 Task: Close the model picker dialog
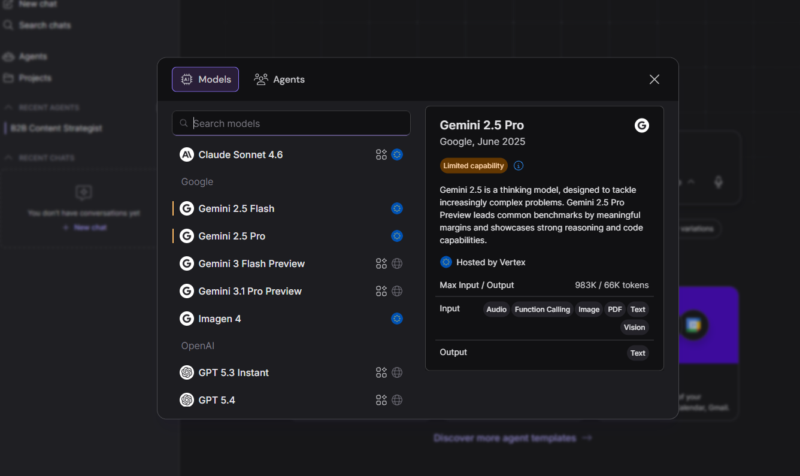click(654, 80)
